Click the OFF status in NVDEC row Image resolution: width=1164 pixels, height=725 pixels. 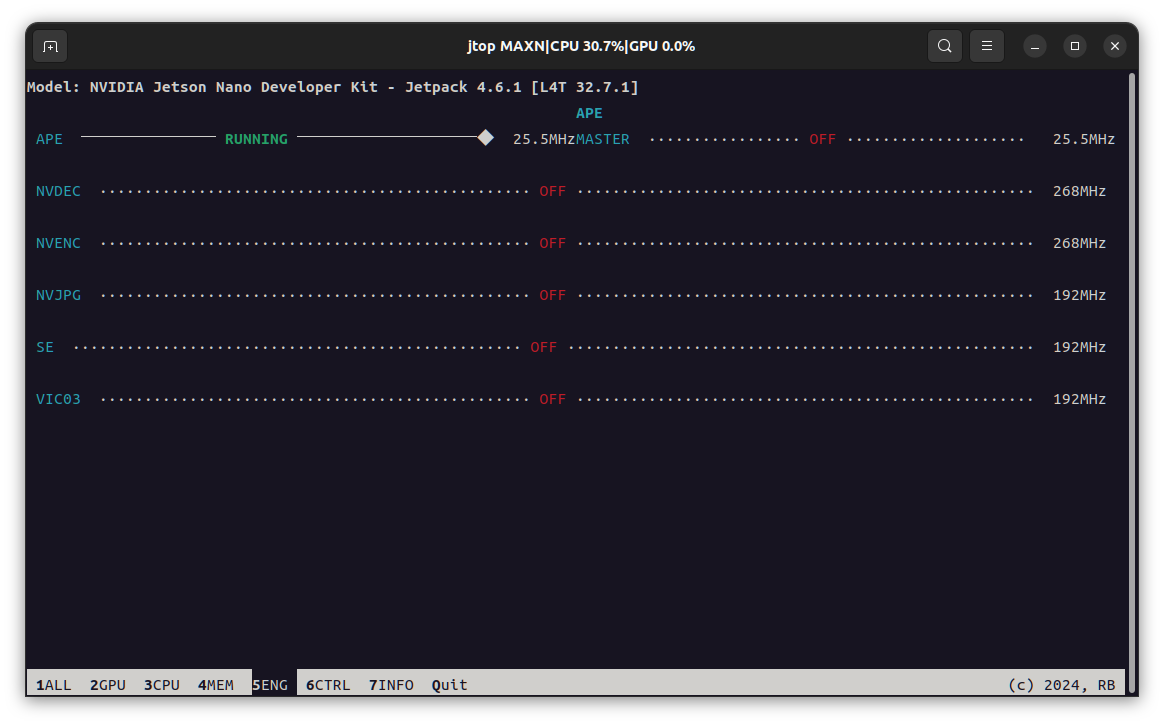tap(552, 191)
